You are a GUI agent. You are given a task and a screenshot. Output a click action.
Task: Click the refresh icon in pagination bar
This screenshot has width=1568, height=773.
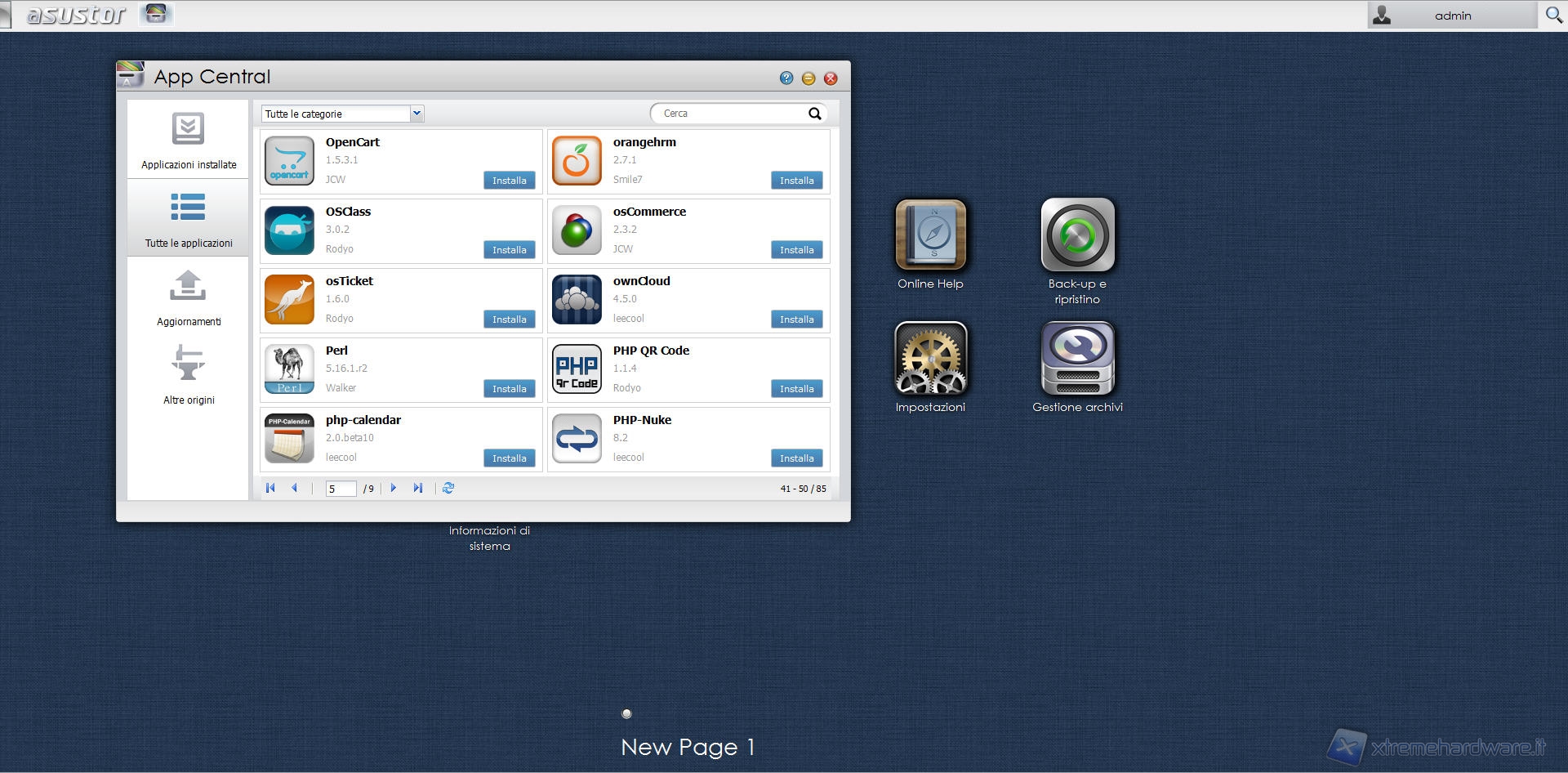[x=448, y=488]
